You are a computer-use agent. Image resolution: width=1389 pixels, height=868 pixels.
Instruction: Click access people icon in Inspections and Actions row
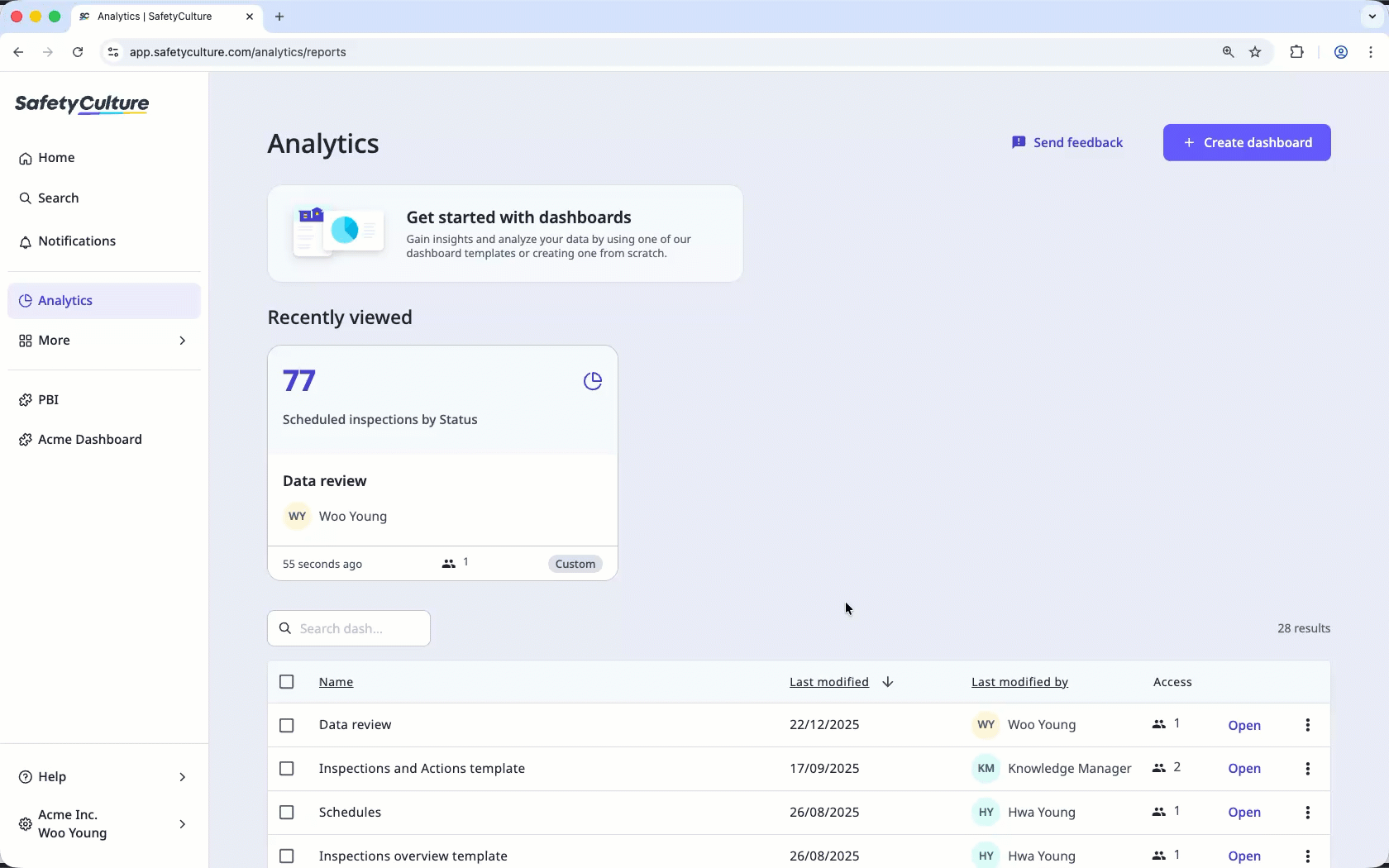(x=1159, y=768)
